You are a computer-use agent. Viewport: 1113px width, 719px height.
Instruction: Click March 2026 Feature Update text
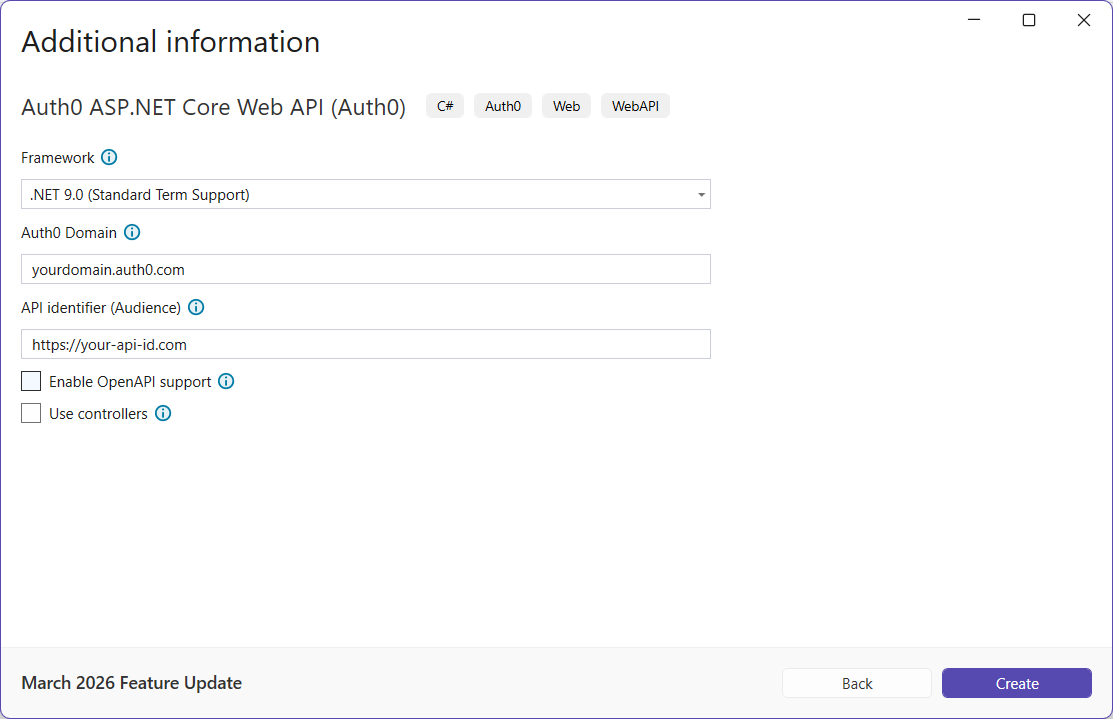click(131, 683)
